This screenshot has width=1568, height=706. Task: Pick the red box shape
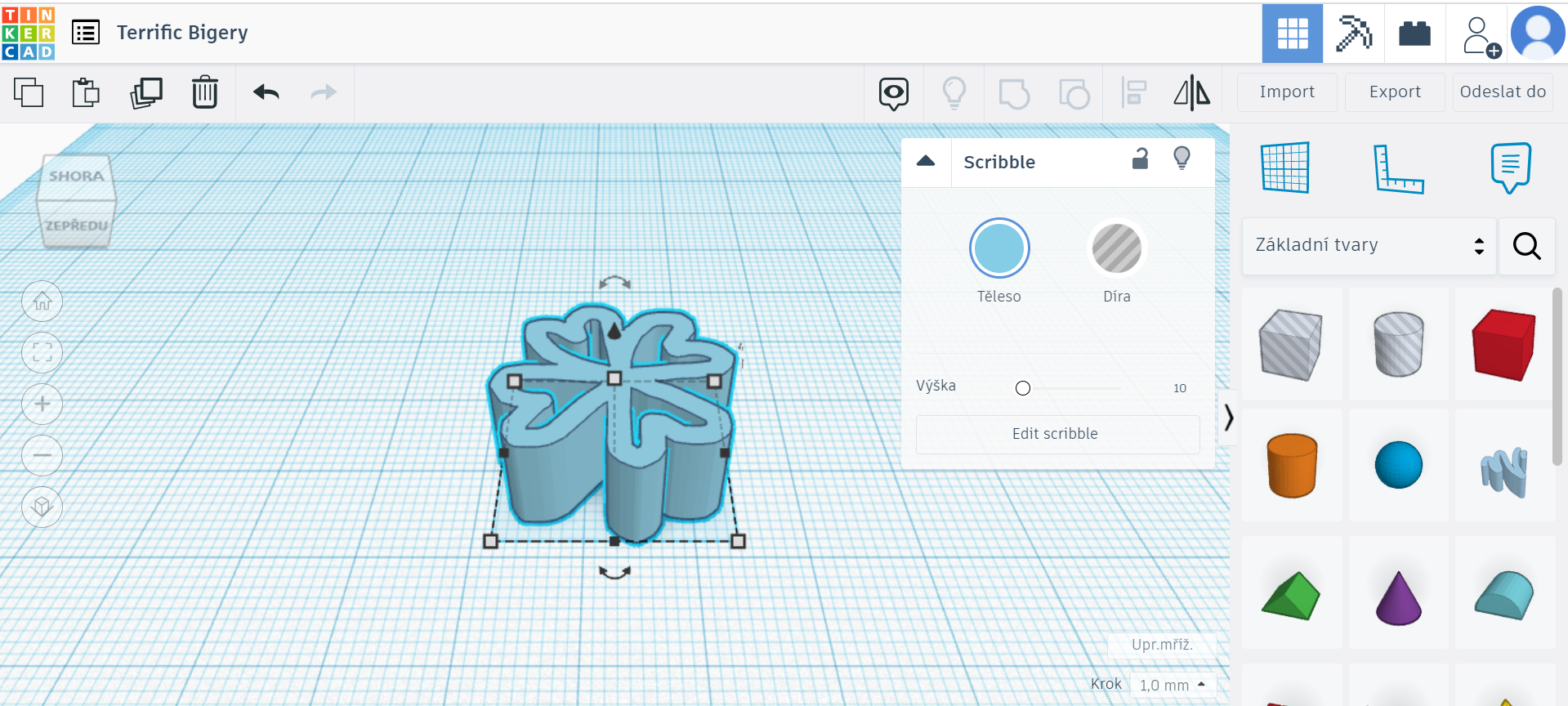(x=1504, y=344)
